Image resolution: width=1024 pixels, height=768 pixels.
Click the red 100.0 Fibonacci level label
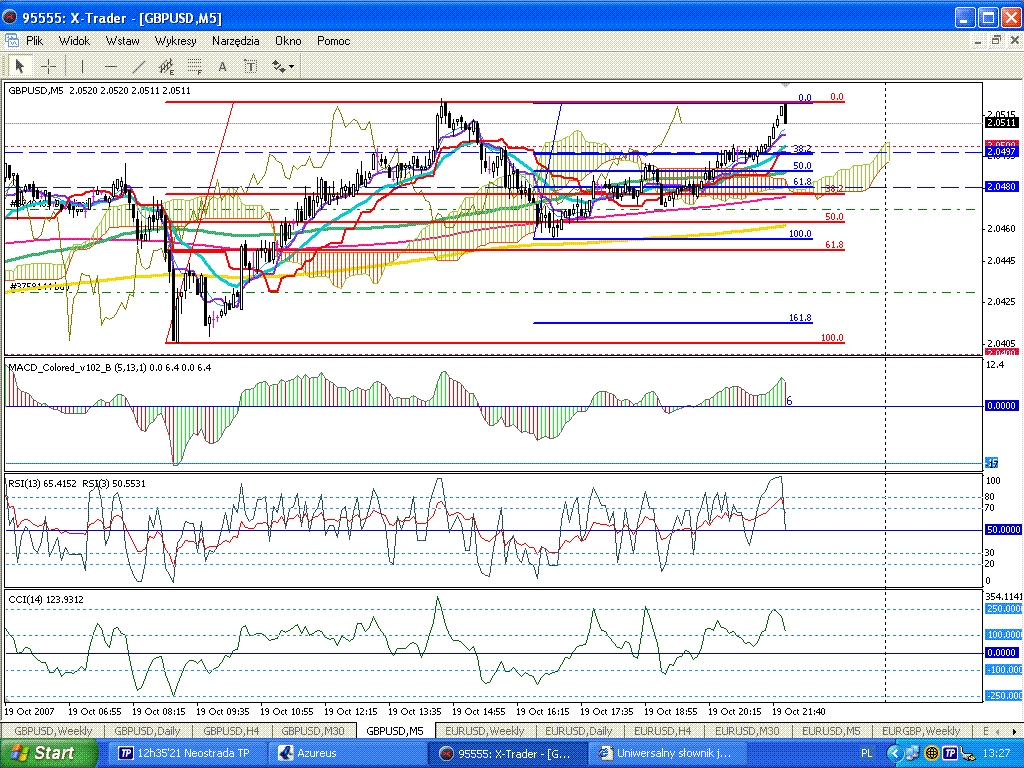[x=832, y=338]
